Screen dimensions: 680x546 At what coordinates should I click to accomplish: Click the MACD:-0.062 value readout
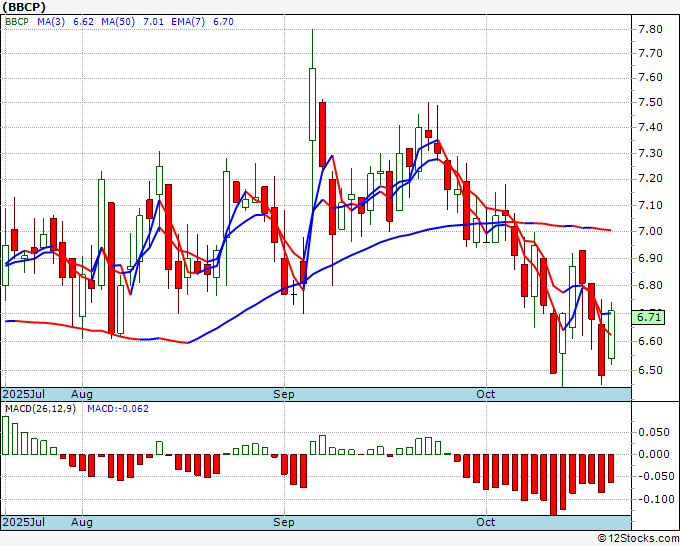[118, 409]
